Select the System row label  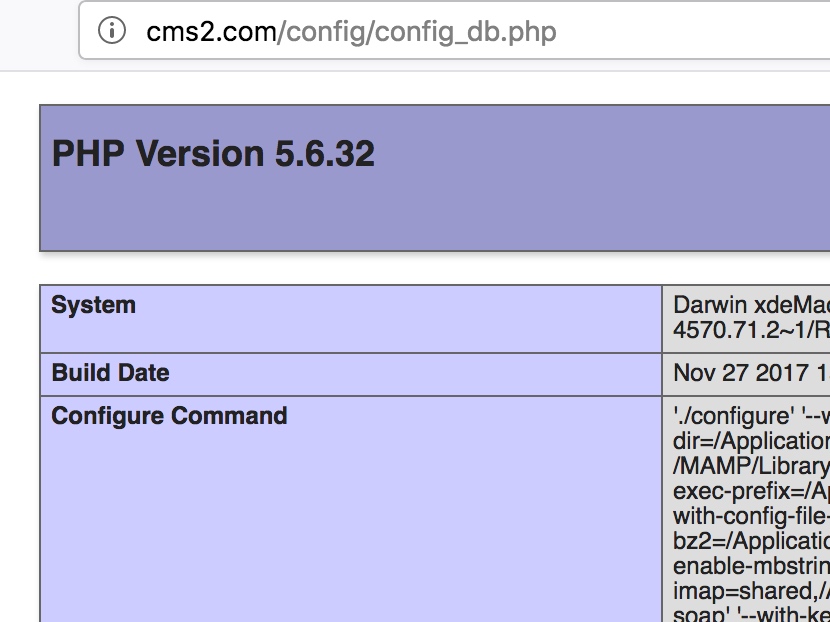tap(93, 305)
